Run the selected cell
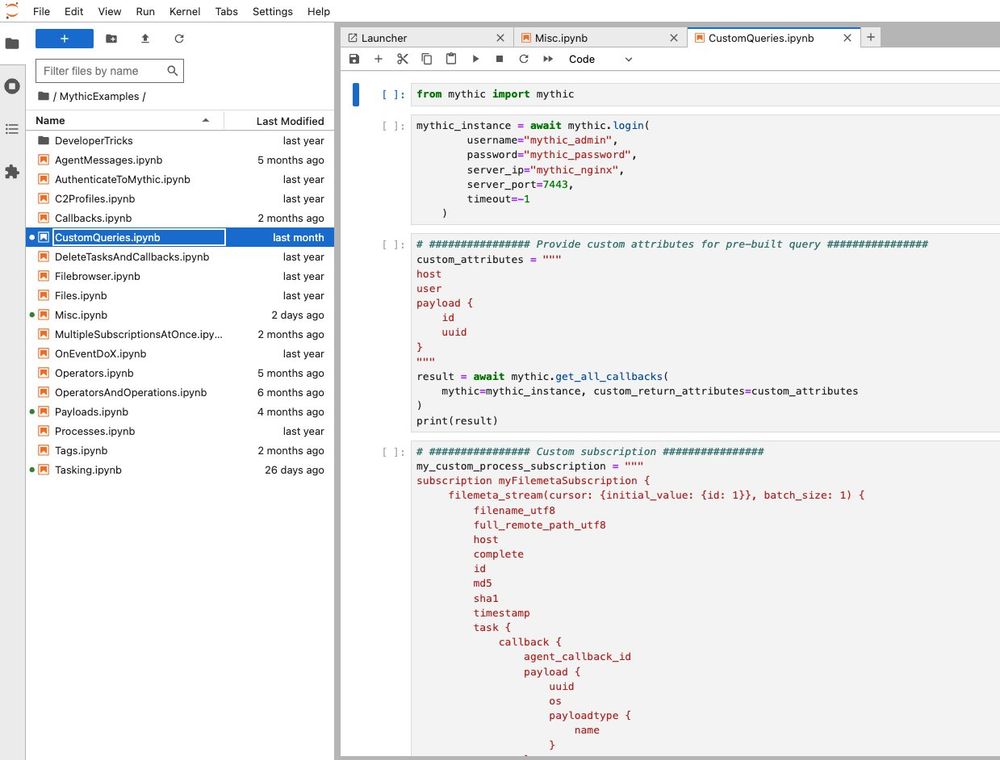Screen dimensions: 1000x760 click(476, 59)
